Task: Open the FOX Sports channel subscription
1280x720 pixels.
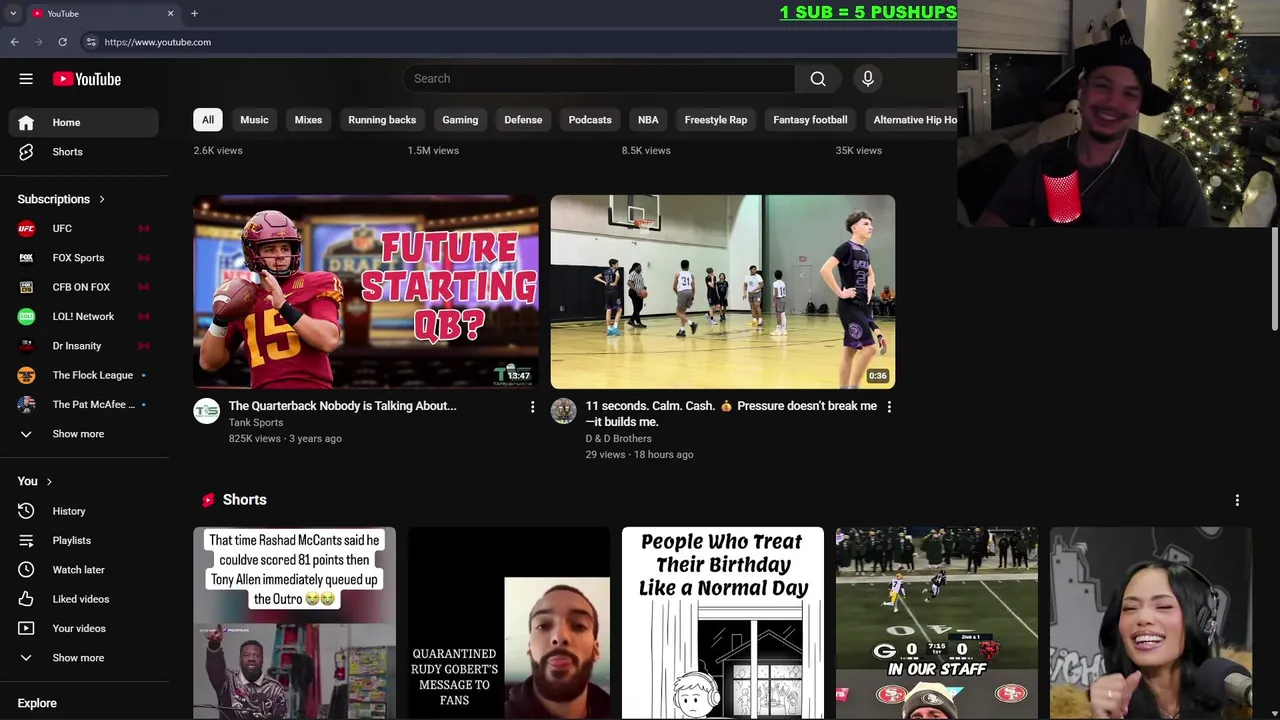Action: click(84, 258)
